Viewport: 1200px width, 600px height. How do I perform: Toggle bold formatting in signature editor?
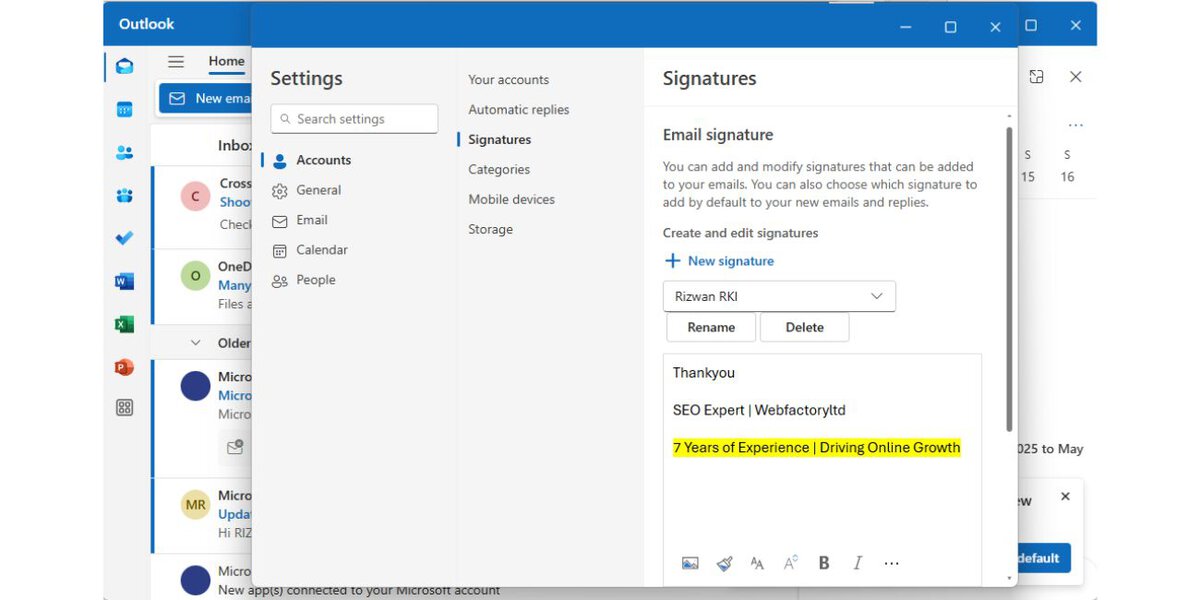pos(824,563)
